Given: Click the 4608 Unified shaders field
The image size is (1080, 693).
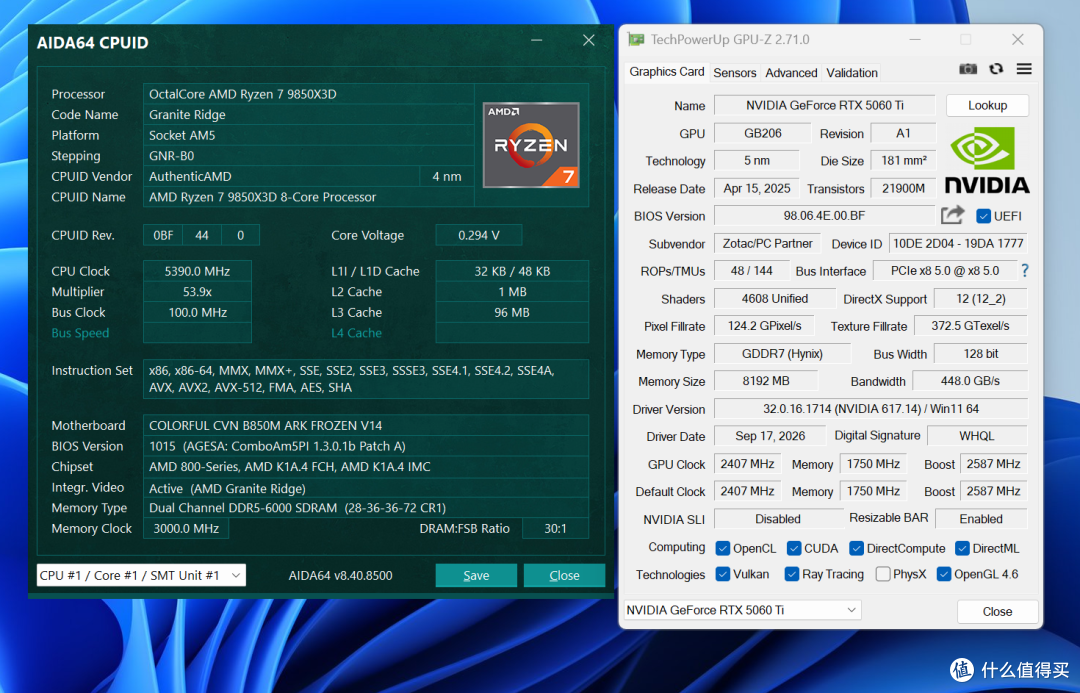Looking at the screenshot, I should (774, 298).
